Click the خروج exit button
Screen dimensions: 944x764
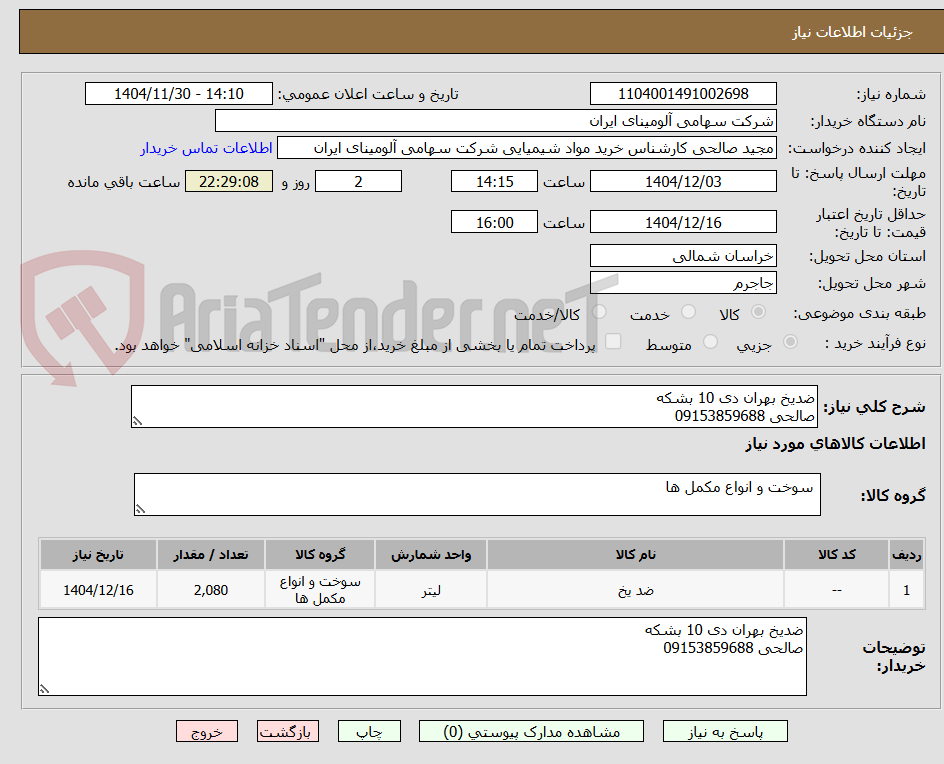click(x=206, y=731)
